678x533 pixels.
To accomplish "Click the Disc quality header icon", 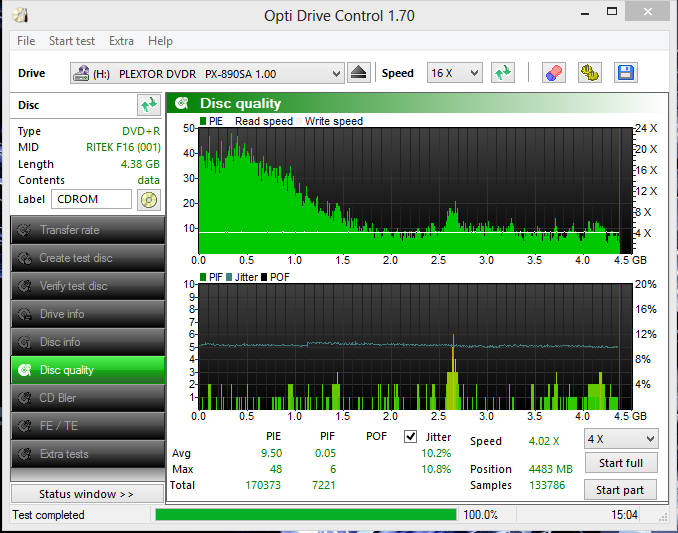I will (x=182, y=103).
